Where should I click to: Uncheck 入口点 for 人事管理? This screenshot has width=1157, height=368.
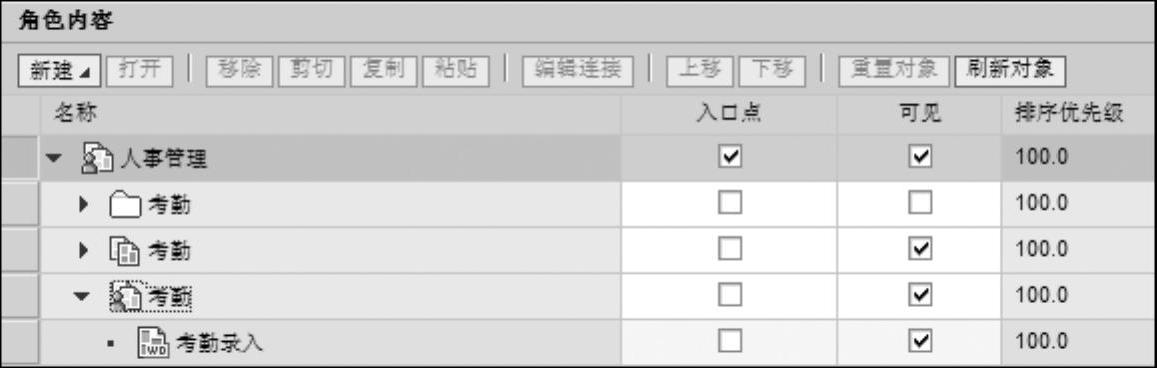[x=730, y=156]
